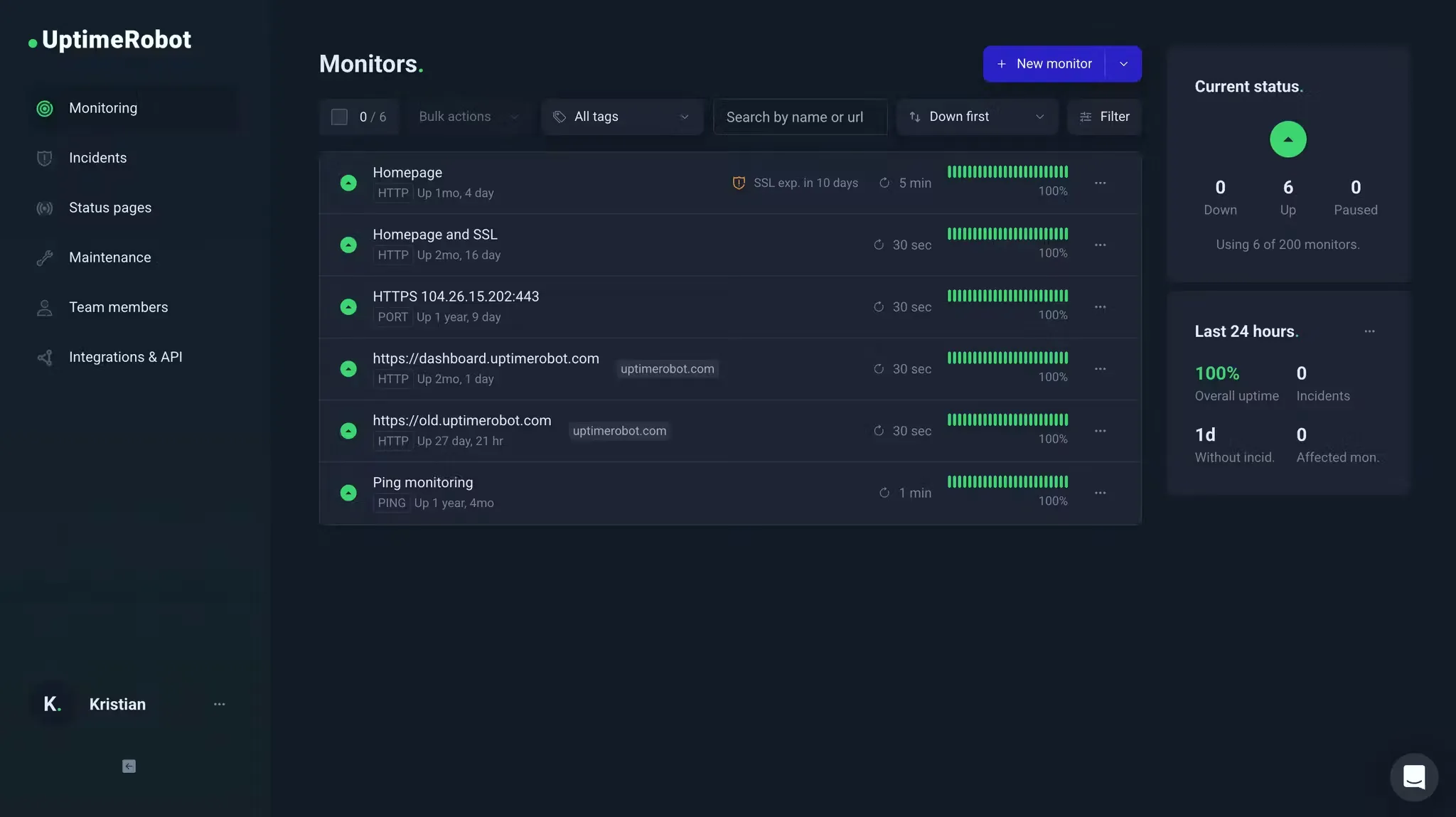Image resolution: width=1456 pixels, height=817 pixels.
Task: Open more options for HTTPS 104.26.15.202:443
Action: (1101, 306)
